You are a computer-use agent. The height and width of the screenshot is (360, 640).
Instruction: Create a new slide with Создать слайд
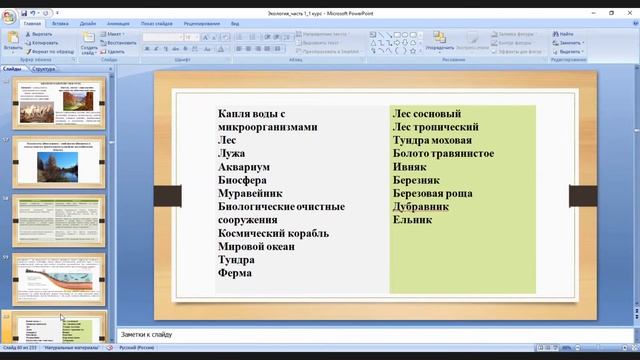(89, 43)
